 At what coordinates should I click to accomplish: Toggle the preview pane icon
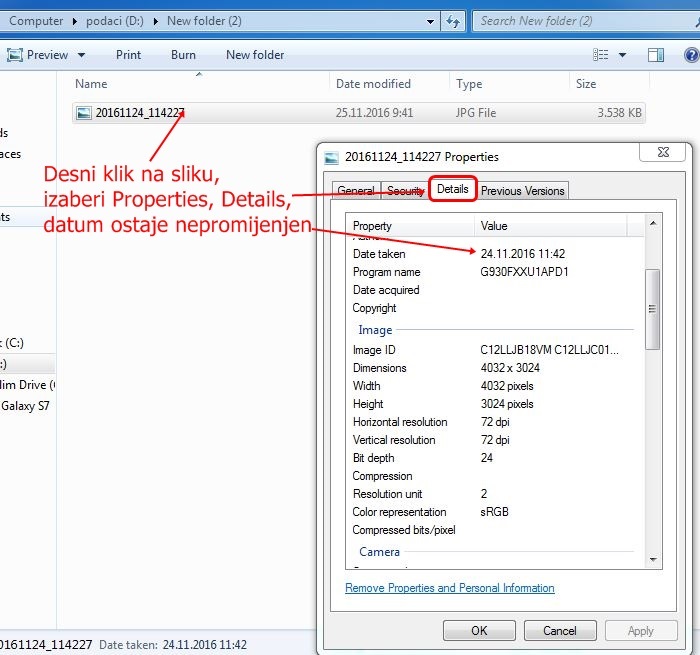pos(655,55)
